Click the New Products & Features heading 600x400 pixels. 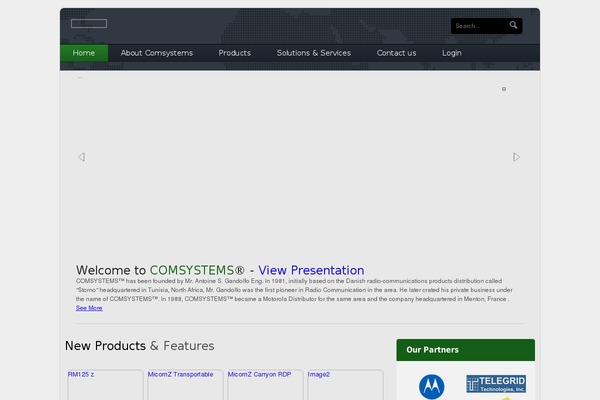tap(140, 346)
